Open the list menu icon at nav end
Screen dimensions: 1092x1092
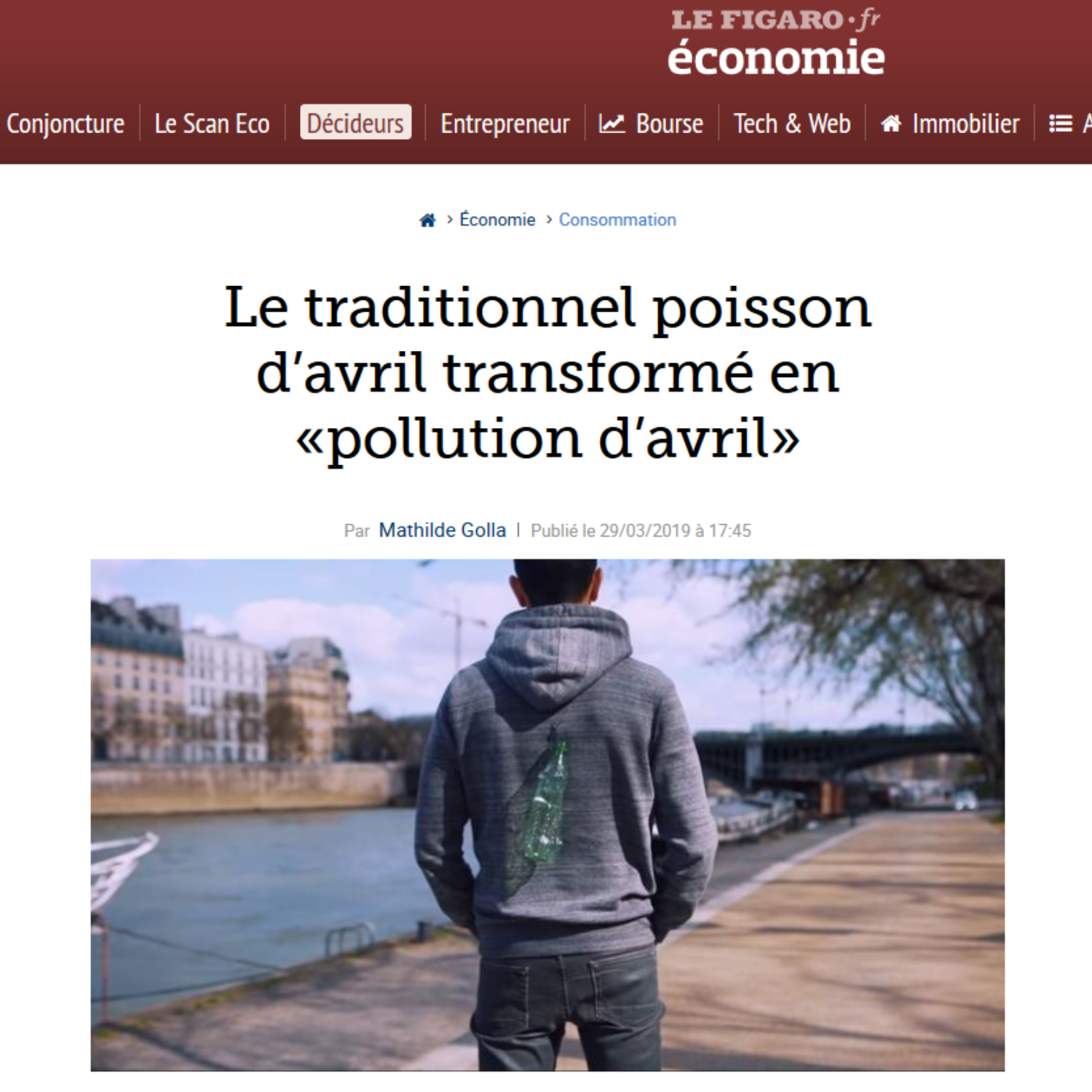(1060, 124)
